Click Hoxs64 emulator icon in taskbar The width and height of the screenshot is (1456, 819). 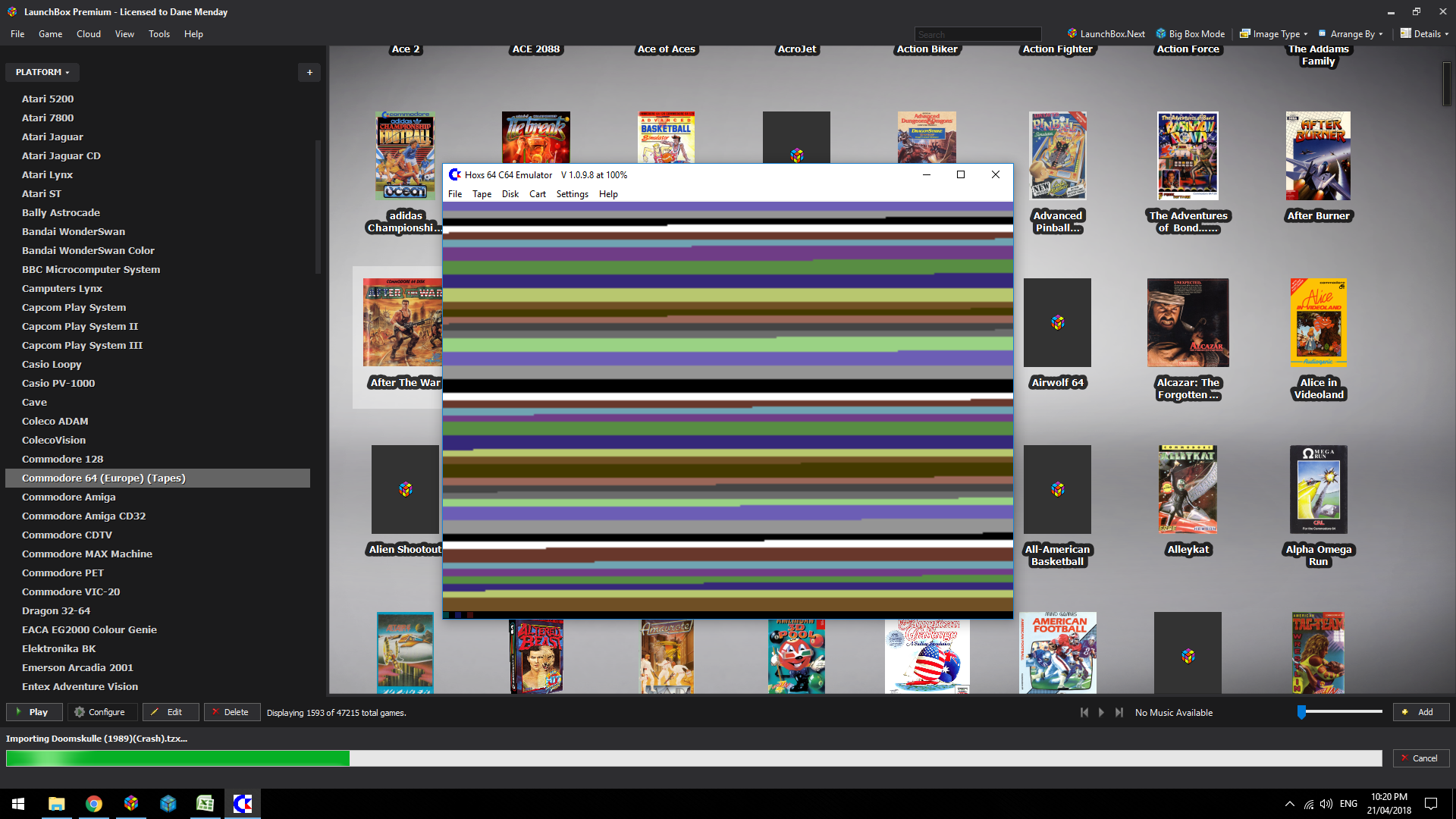click(x=242, y=804)
